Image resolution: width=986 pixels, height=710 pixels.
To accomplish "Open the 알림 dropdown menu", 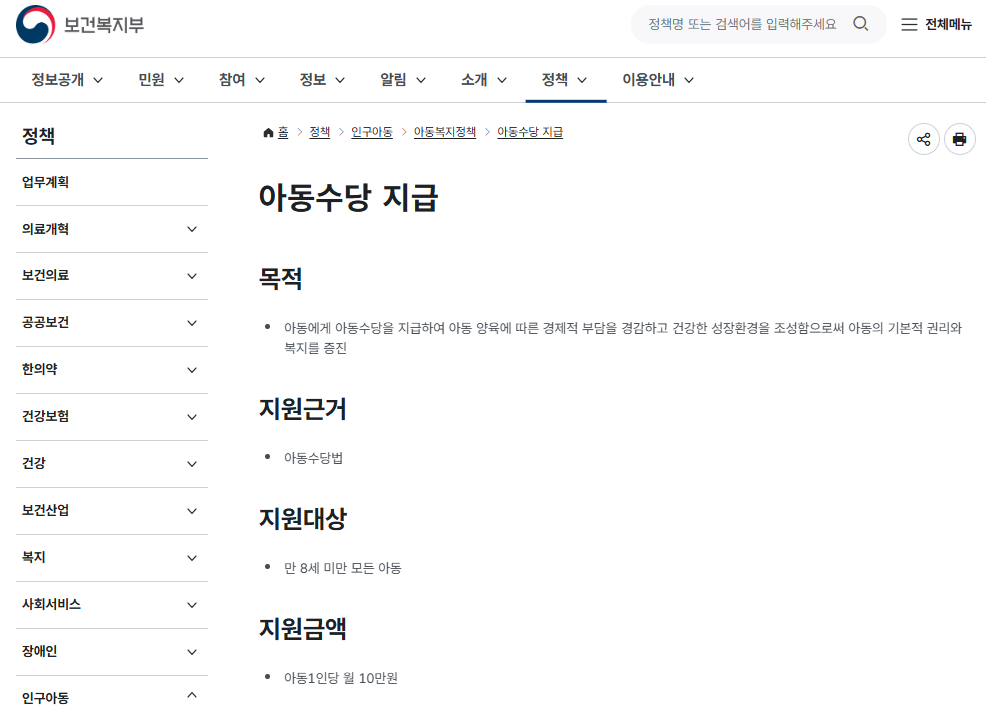I will pyautogui.click(x=403, y=80).
